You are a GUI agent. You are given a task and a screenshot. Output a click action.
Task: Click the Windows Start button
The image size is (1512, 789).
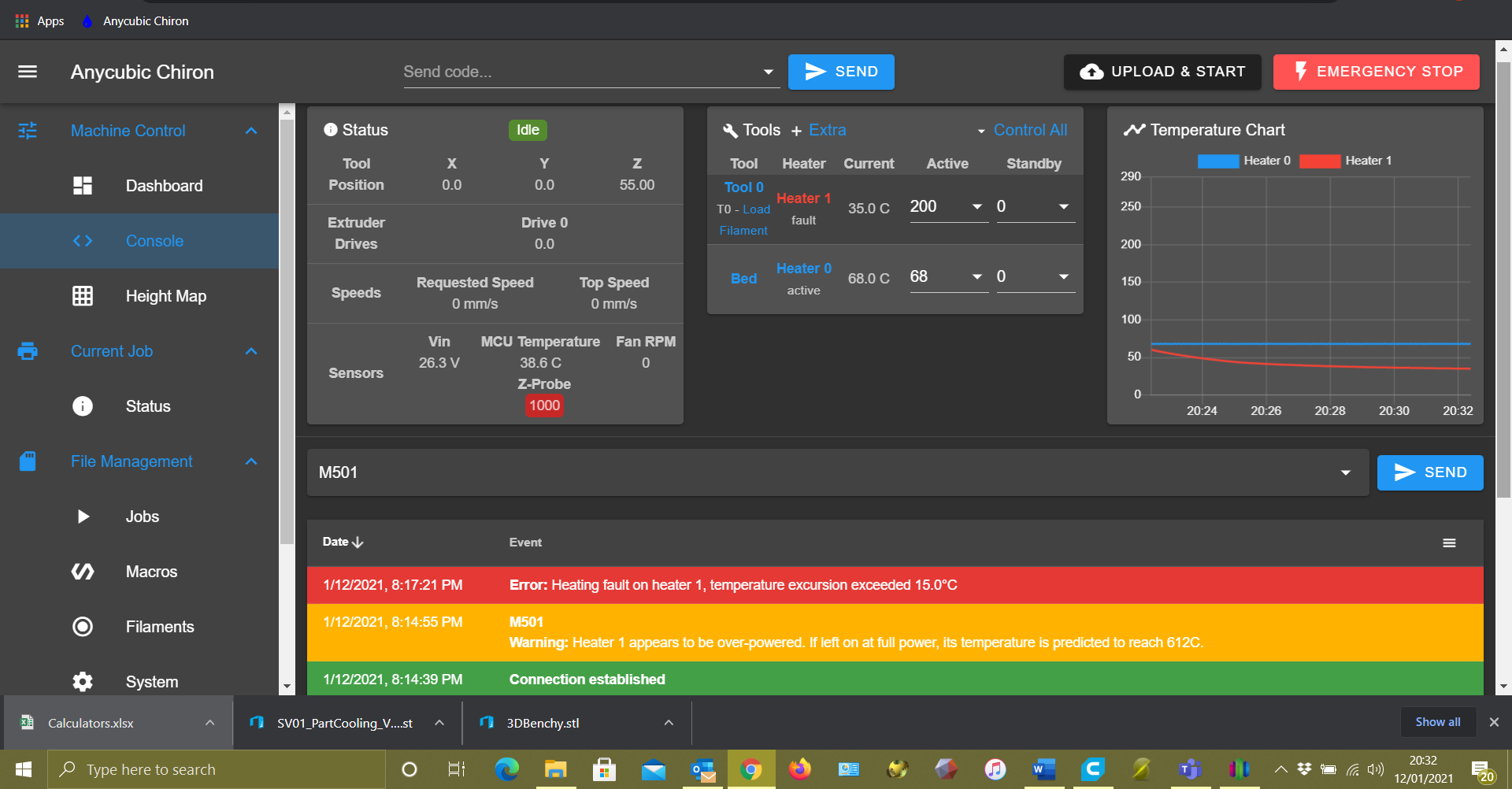(24, 769)
